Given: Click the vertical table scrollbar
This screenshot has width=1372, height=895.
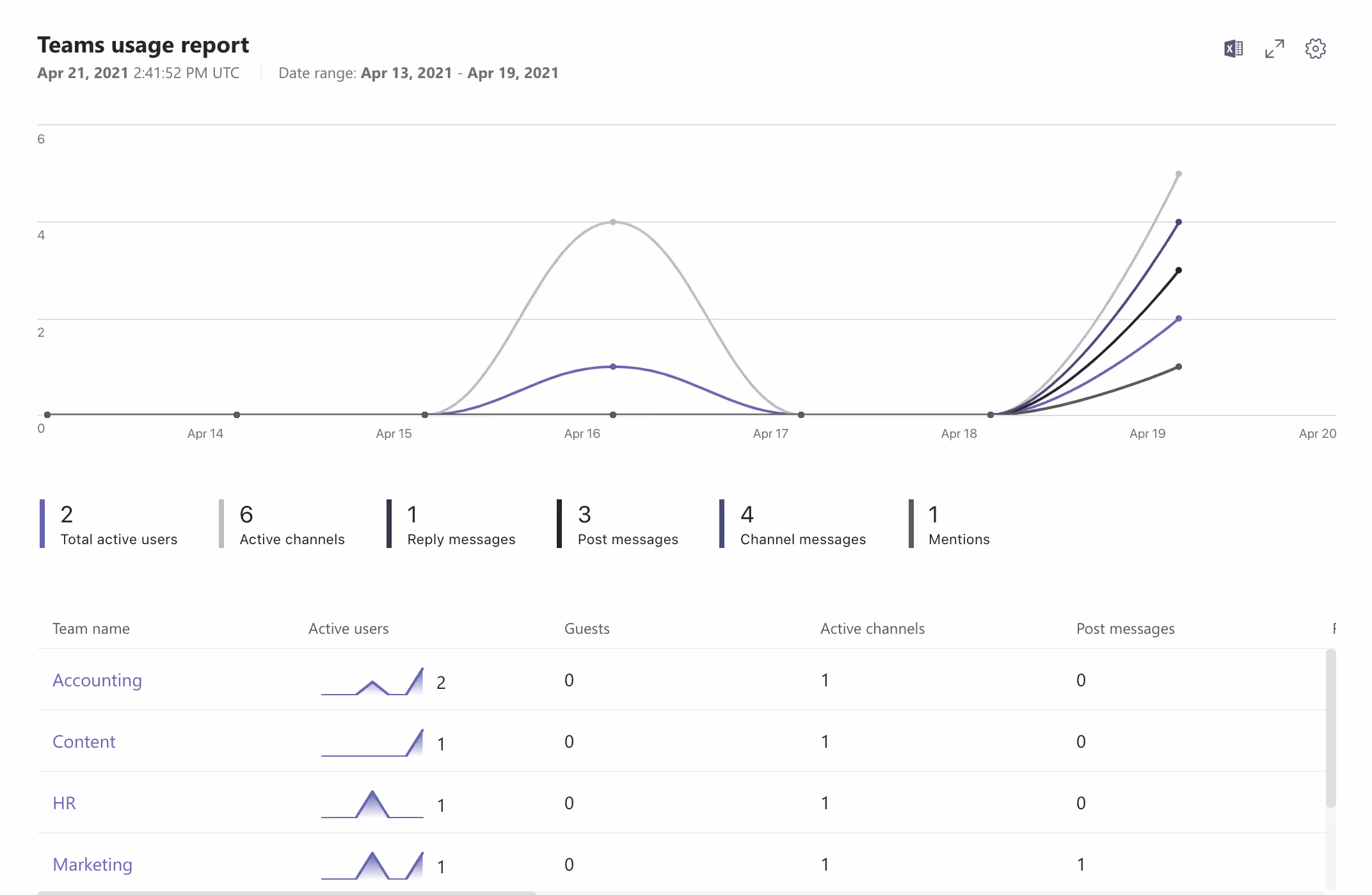Looking at the screenshot, I should (x=1330, y=730).
